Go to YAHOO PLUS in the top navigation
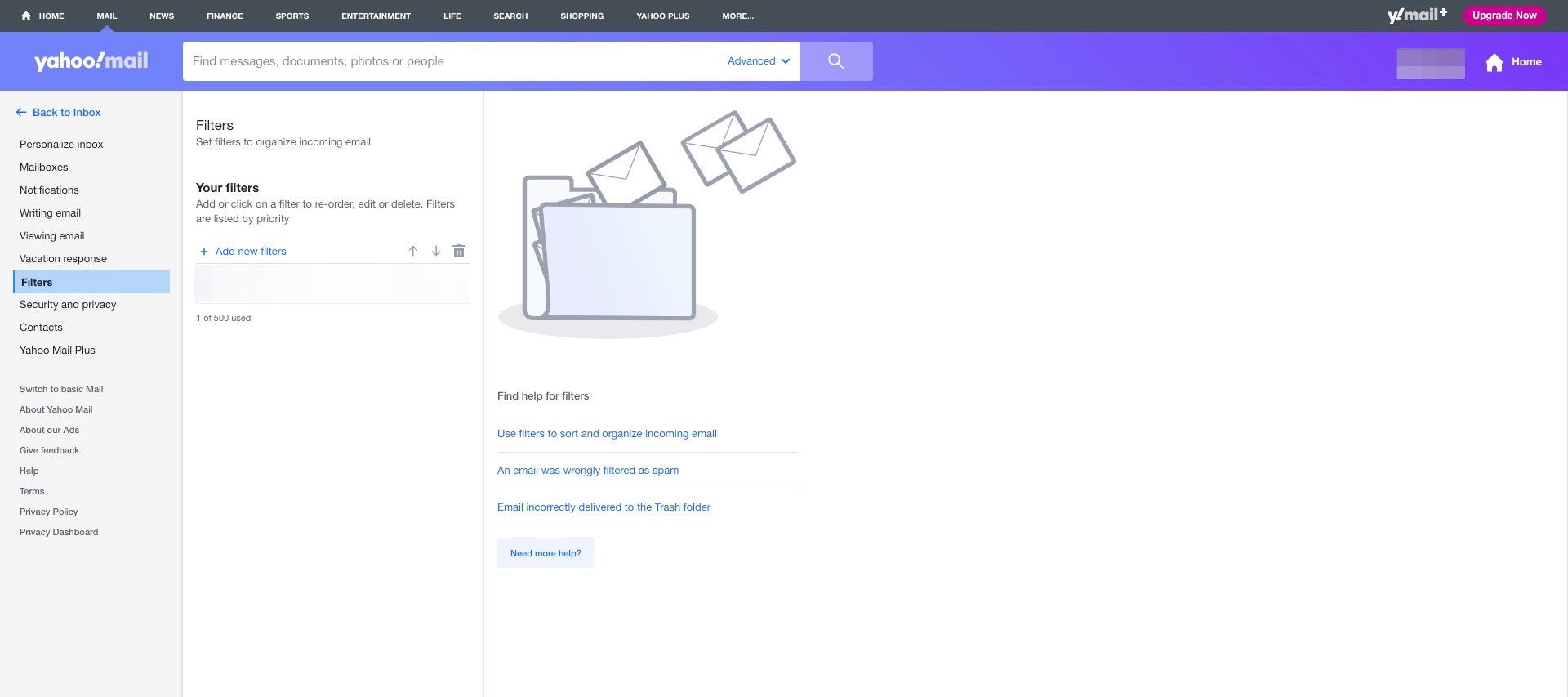 click(663, 16)
